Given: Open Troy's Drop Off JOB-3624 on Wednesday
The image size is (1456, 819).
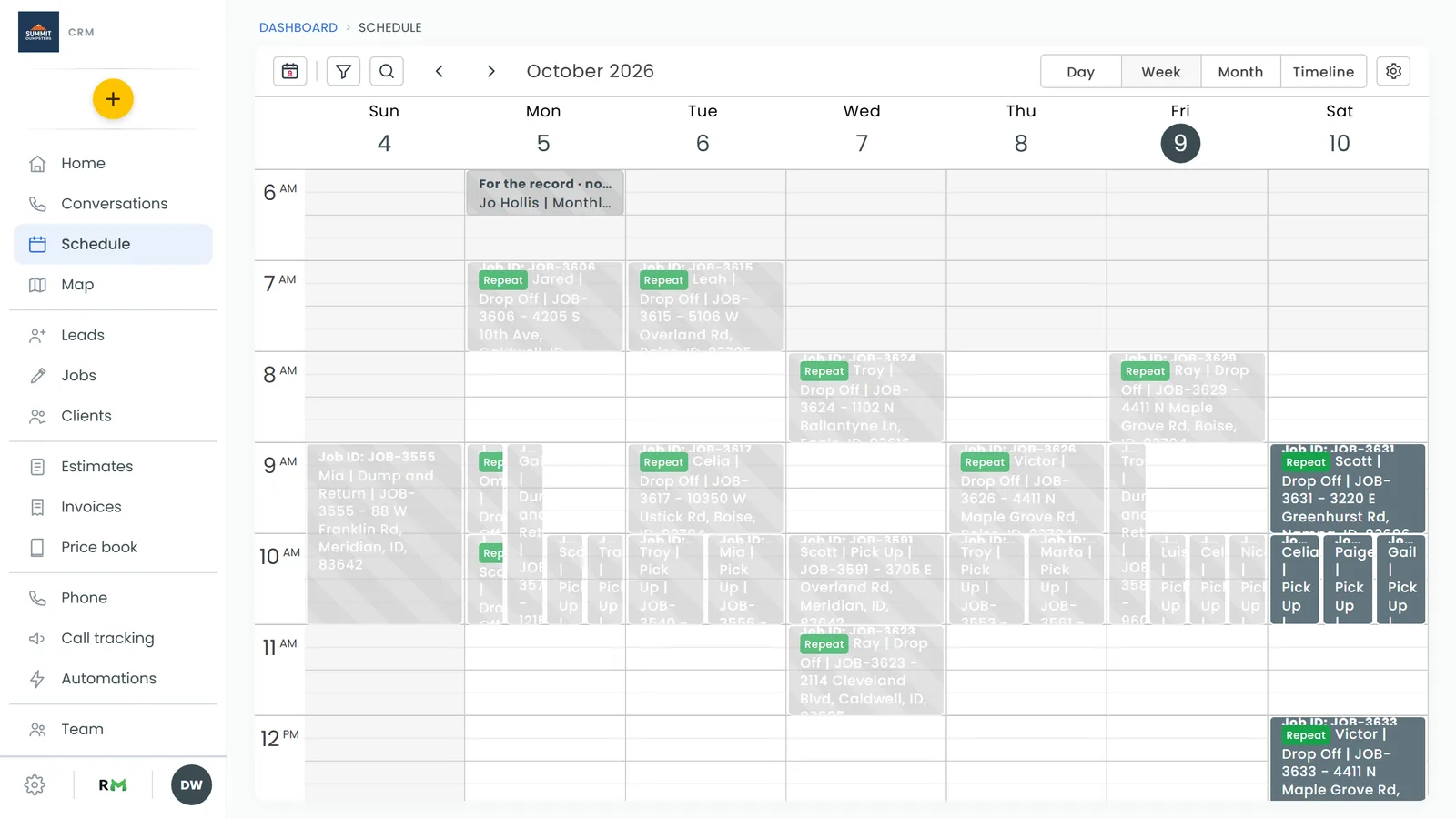Looking at the screenshot, I should [865, 397].
